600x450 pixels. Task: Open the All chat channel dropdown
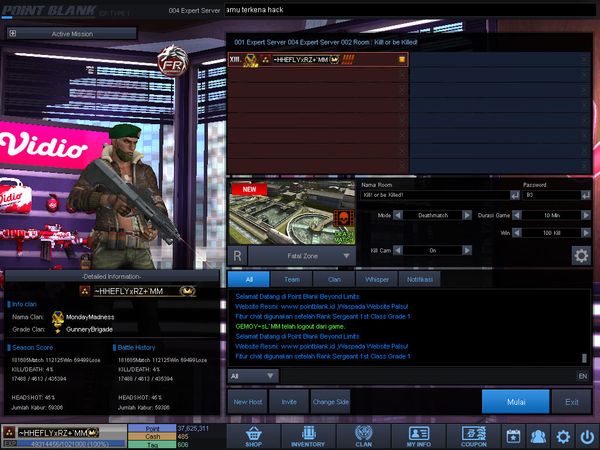(x=253, y=376)
